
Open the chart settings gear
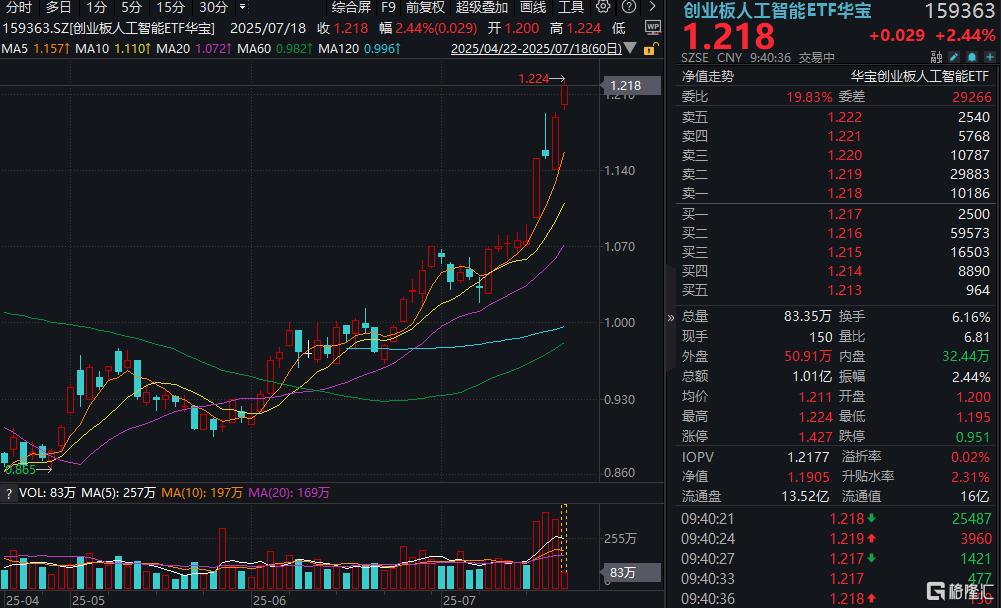click(x=603, y=7)
